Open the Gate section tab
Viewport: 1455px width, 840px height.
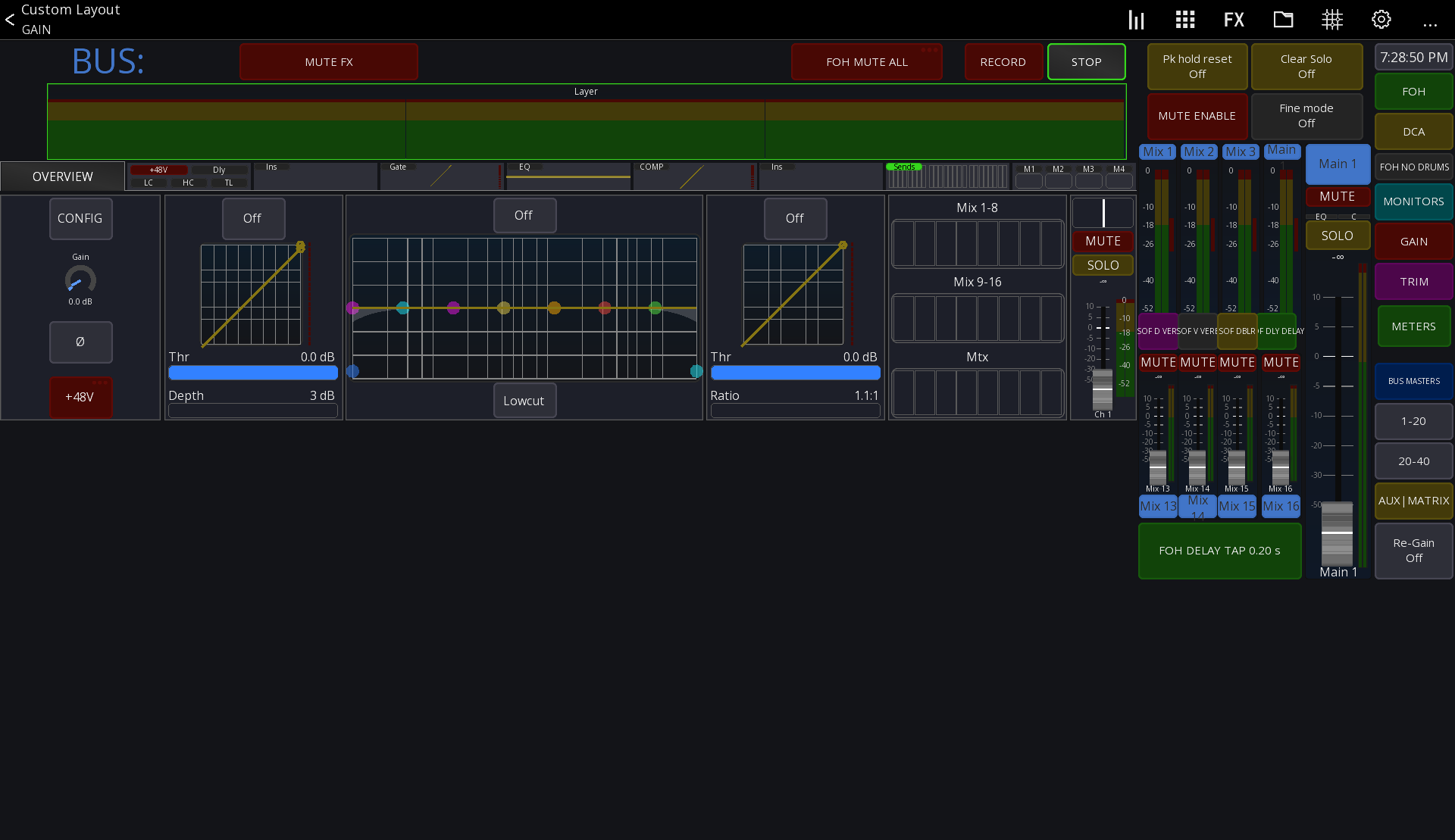click(442, 176)
